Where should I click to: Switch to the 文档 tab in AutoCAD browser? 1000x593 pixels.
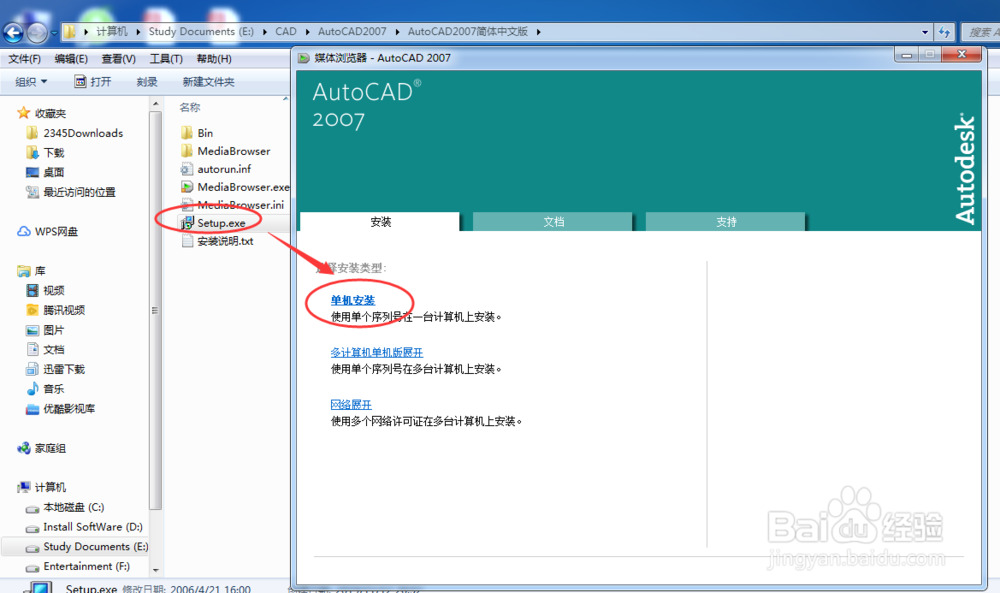(553, 222)
